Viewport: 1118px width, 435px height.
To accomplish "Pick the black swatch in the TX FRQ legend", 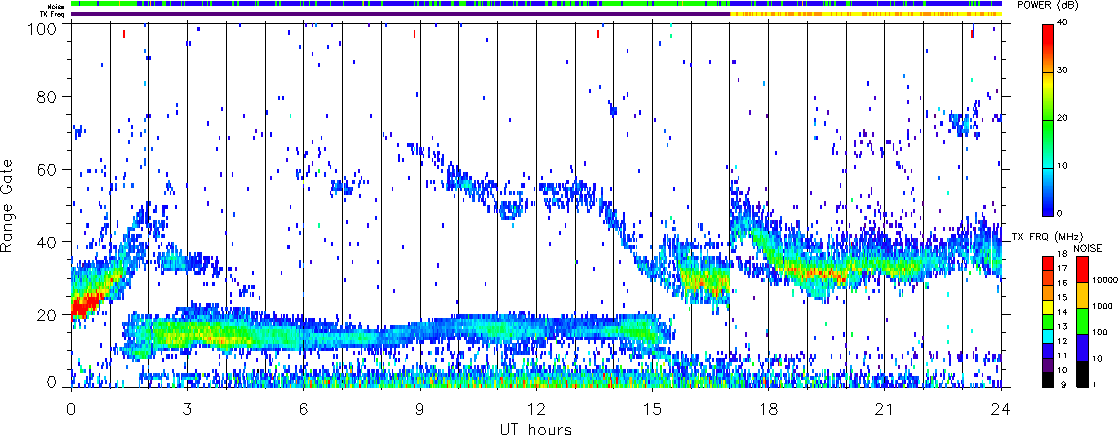I will [1047, 380].
